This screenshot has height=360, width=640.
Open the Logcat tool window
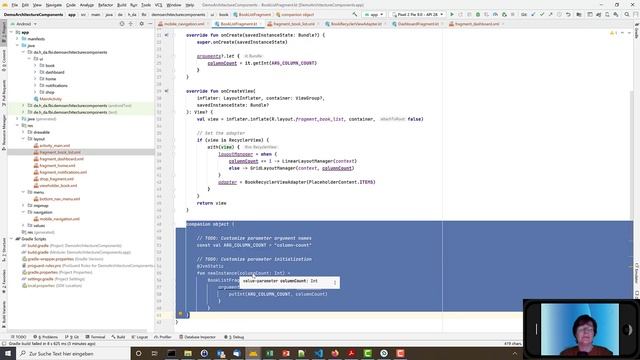[x=140, y=337]
